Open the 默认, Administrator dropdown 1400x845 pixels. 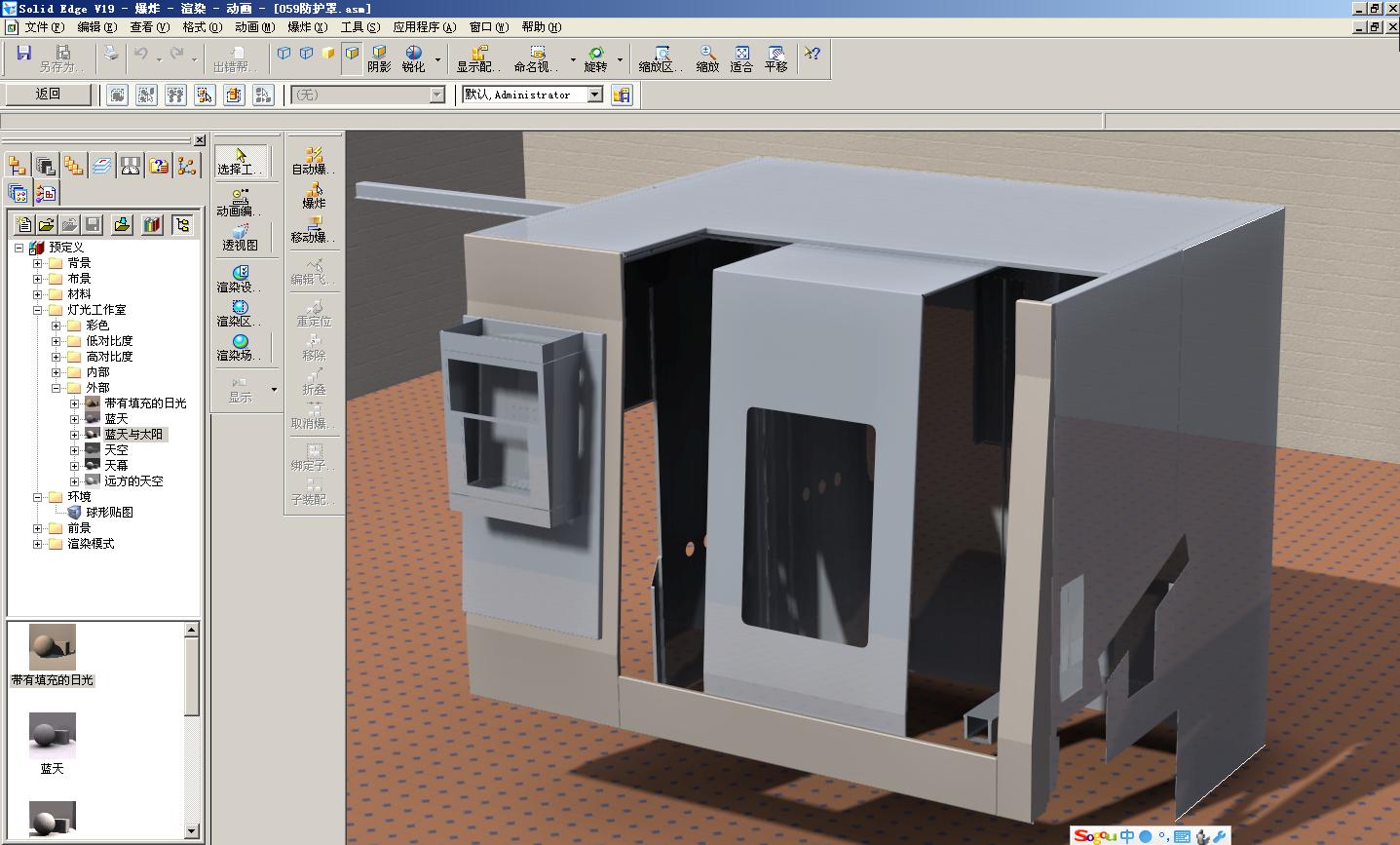click(594, 95)
